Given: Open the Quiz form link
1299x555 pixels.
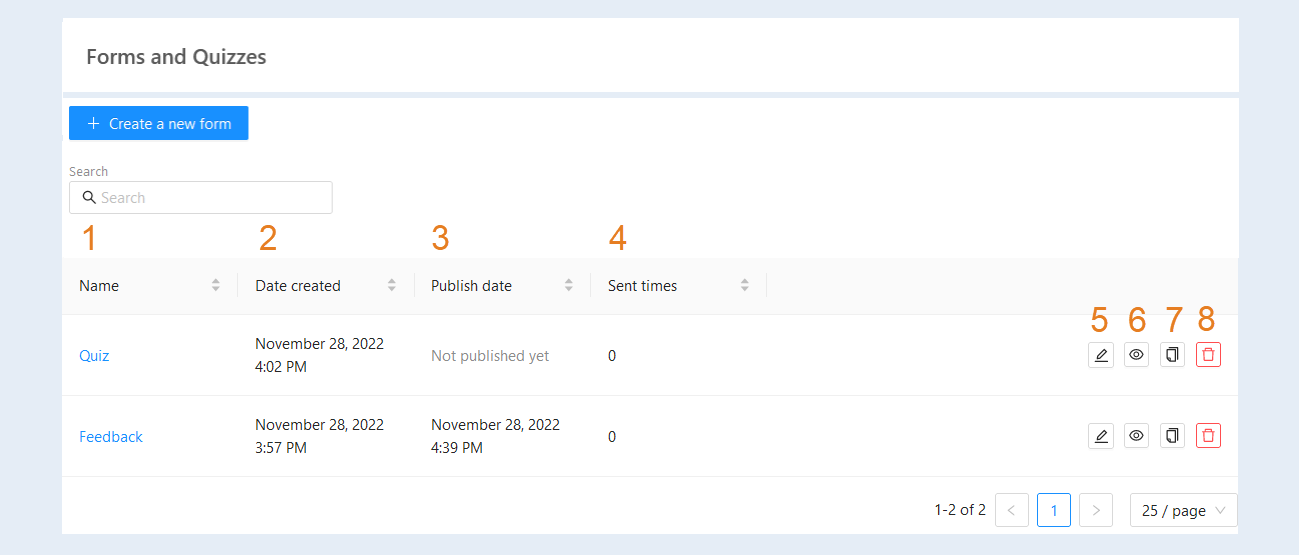Looking at the screenshot, I should coord(94,355).
